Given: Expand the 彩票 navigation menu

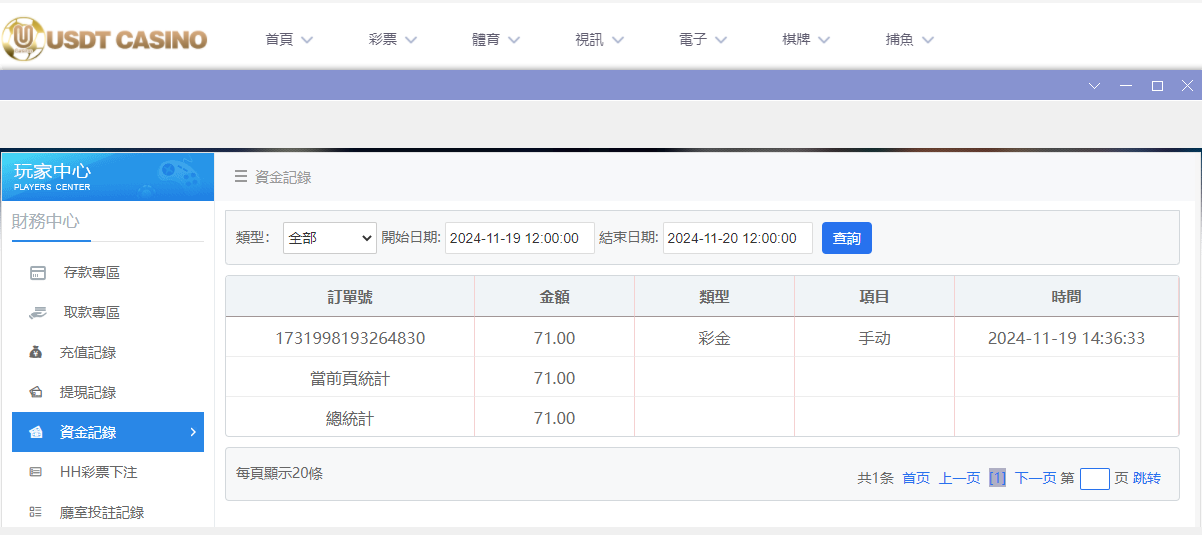Looking at the screenshot, I should (x=392, y=40).
